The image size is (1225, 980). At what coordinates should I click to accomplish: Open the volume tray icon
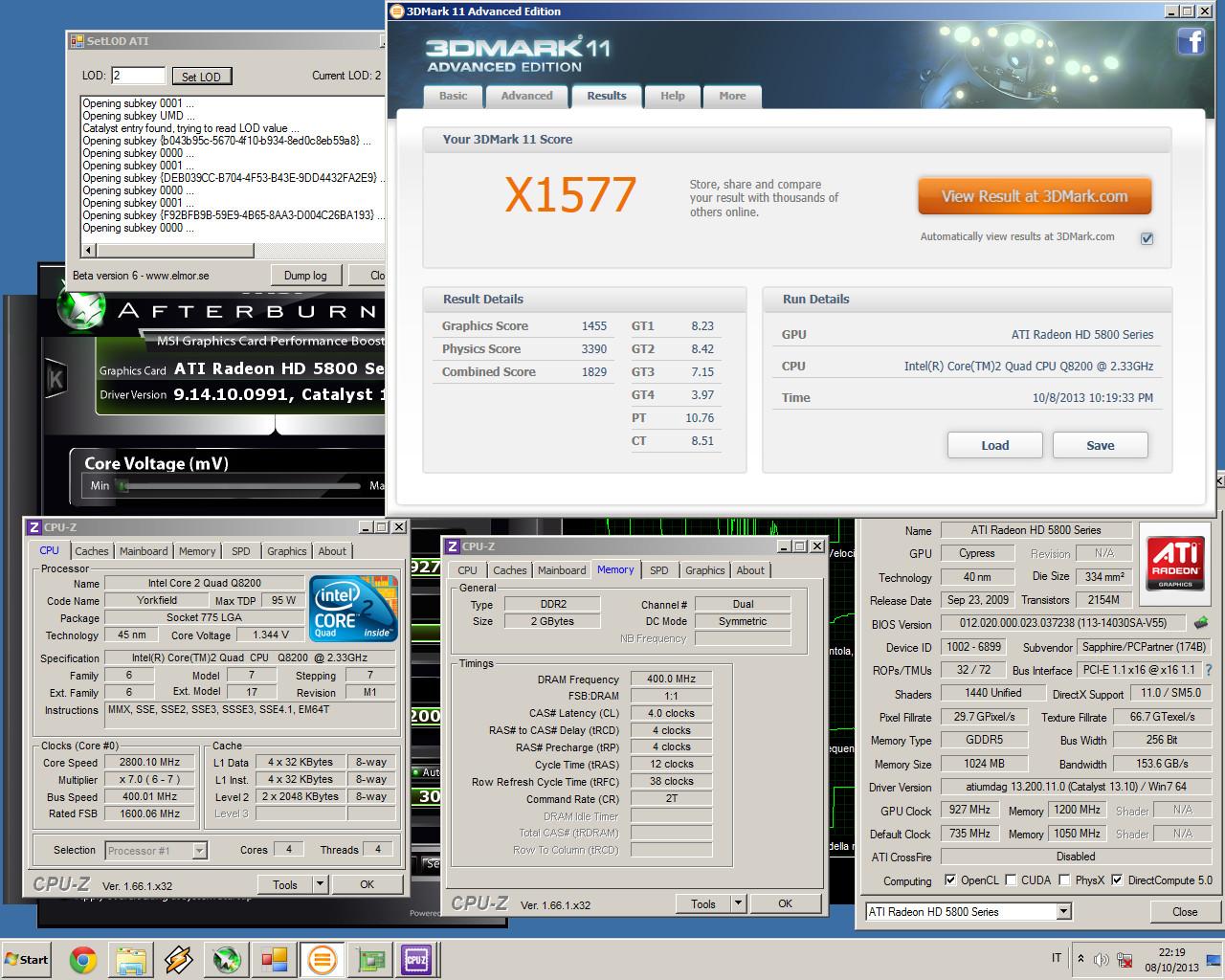click(x=1101, y=958)
